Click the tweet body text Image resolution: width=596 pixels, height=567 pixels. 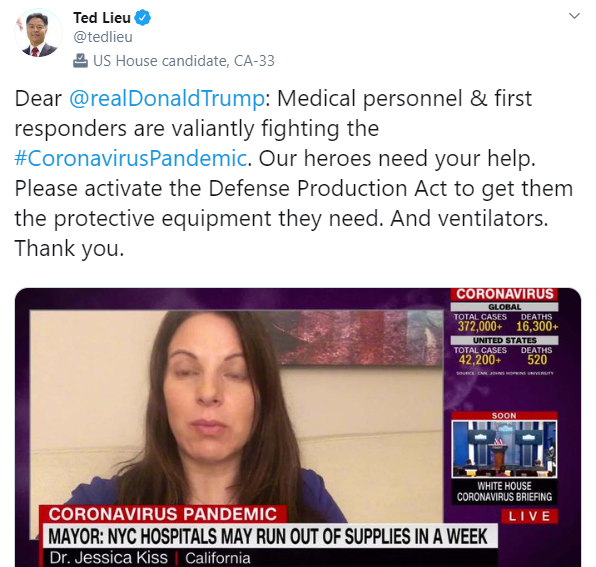pos(293,173)
